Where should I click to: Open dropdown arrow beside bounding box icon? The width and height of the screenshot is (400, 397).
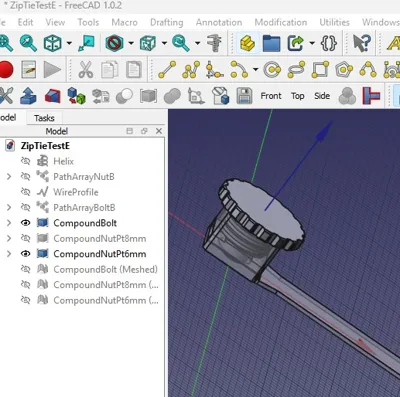pos(164,43)
